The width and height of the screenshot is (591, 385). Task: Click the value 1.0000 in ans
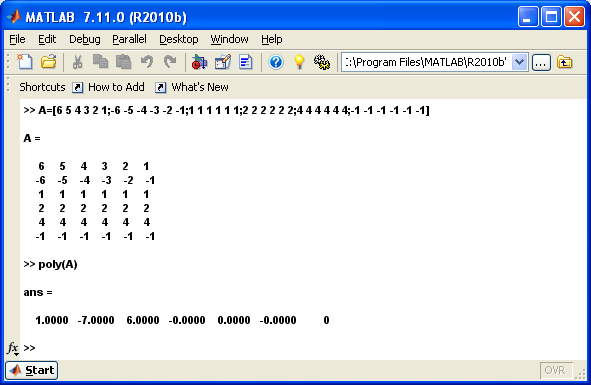[x=52, y=320]
